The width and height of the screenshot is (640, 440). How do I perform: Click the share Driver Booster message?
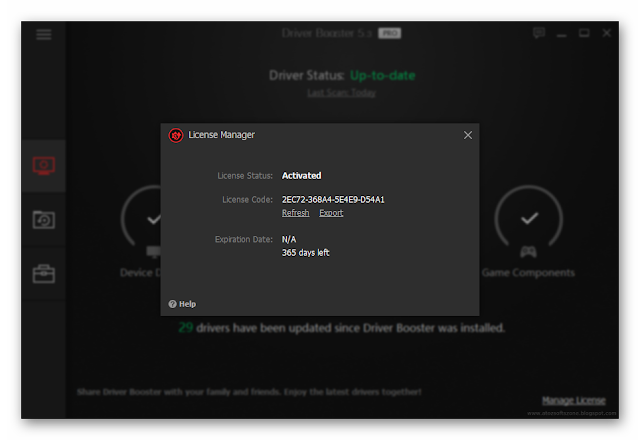coord(249,392)
